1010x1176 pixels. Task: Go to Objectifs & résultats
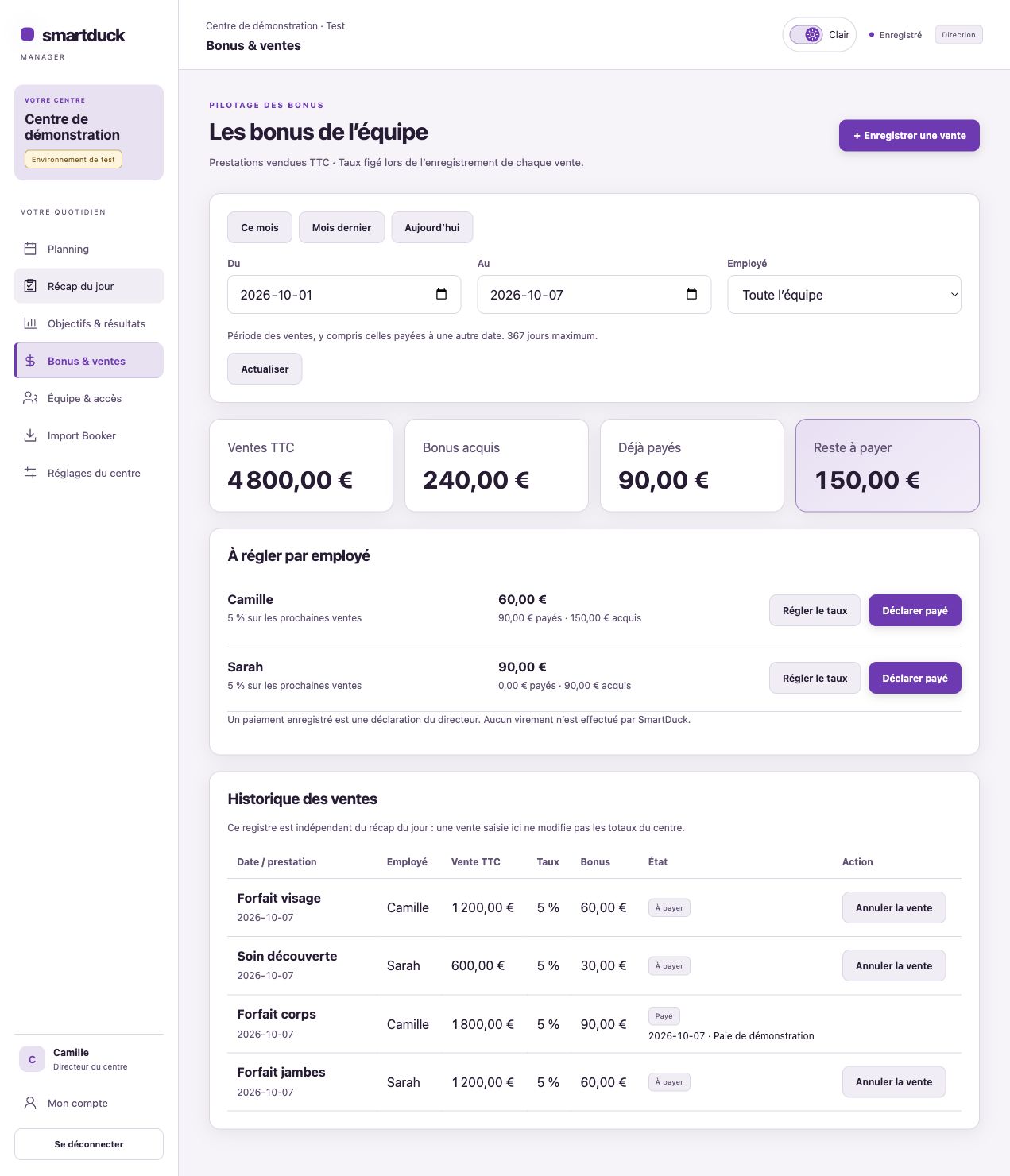89,323
